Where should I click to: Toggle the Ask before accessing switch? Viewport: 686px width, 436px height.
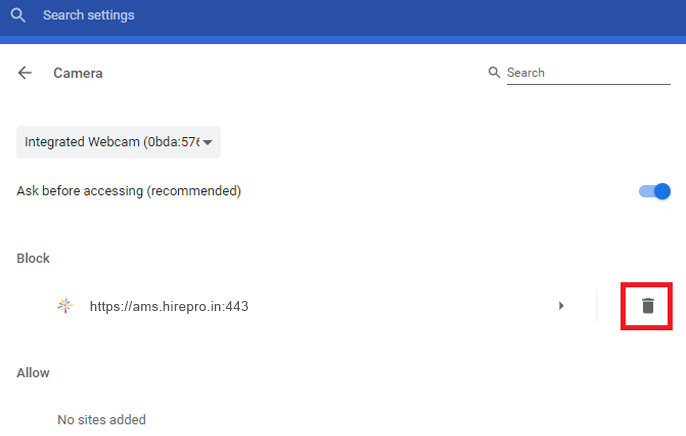[x=655, y=191]
